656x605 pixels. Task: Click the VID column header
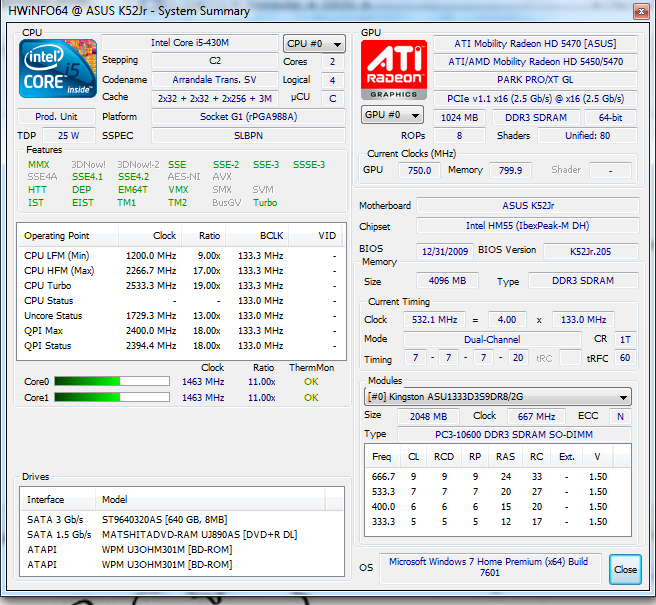pos(315,236)
